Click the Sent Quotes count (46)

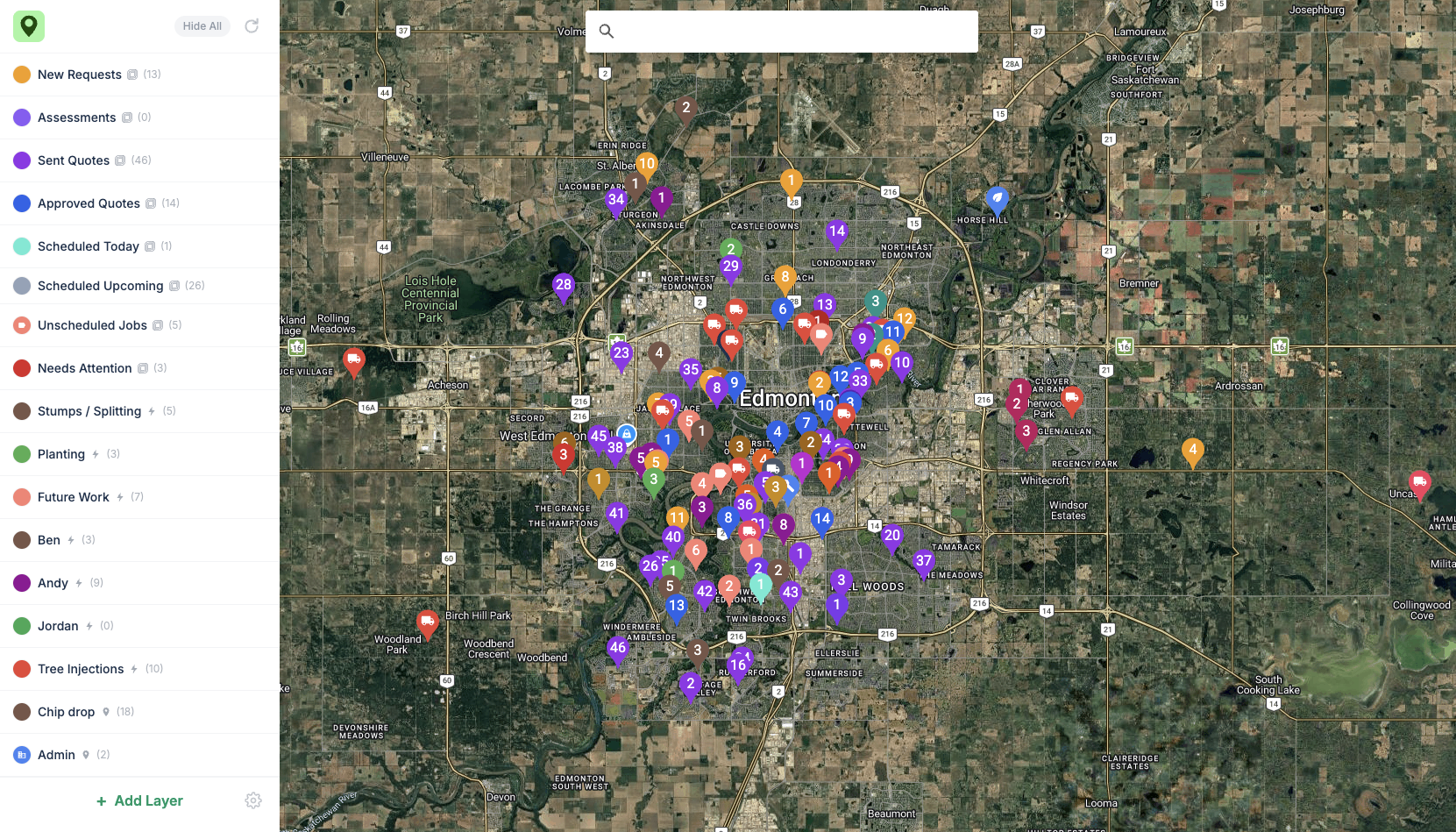[x=141, y=160]
